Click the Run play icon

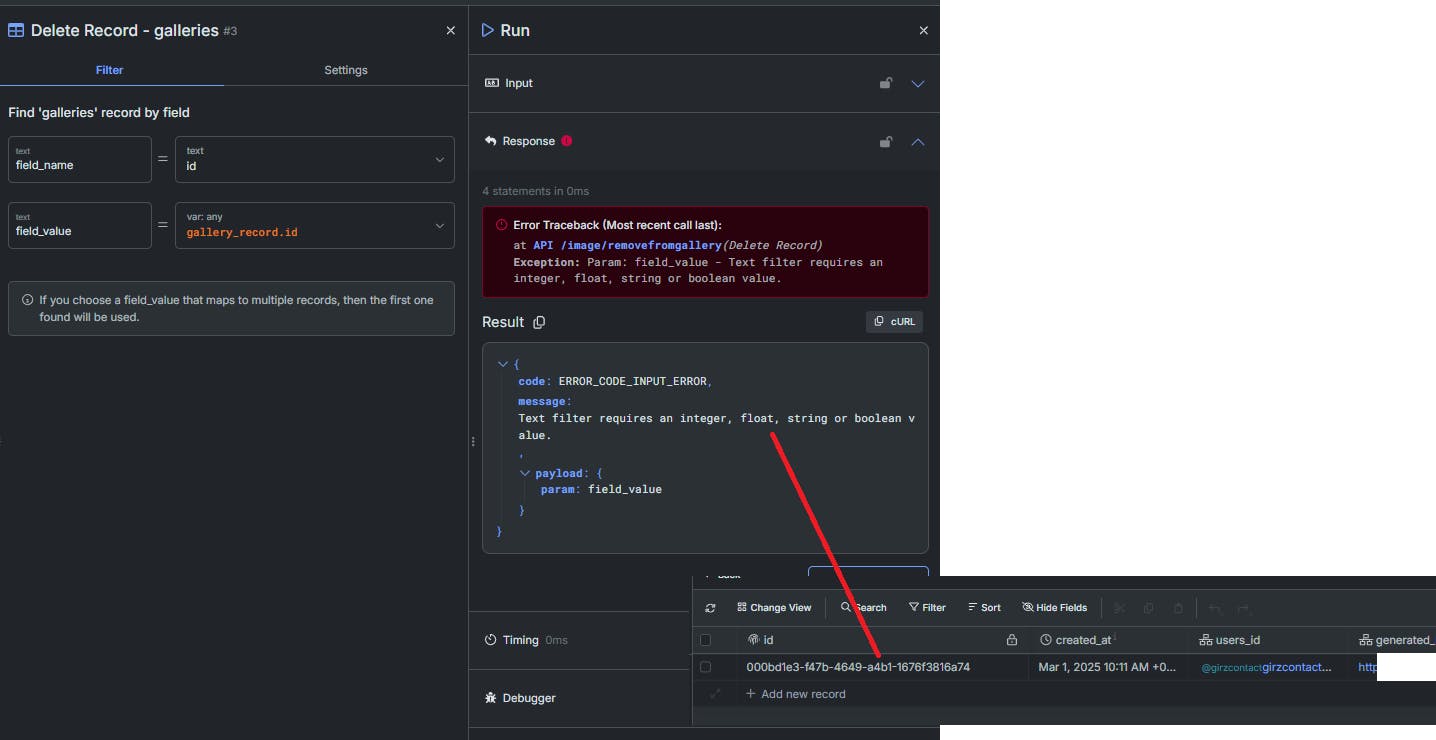tap(488, 30)
